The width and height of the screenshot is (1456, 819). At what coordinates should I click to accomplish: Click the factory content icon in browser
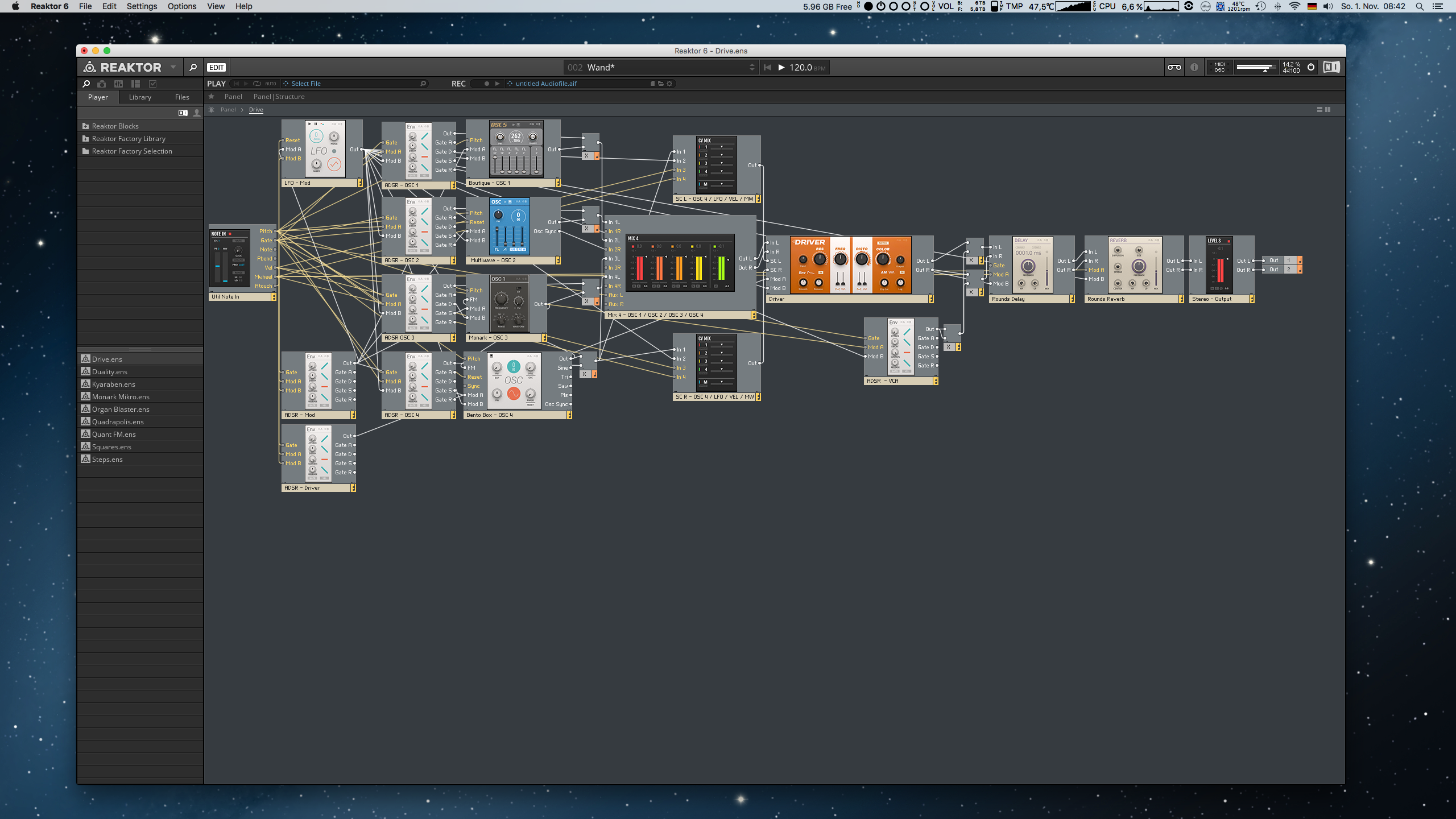[183, 113]
